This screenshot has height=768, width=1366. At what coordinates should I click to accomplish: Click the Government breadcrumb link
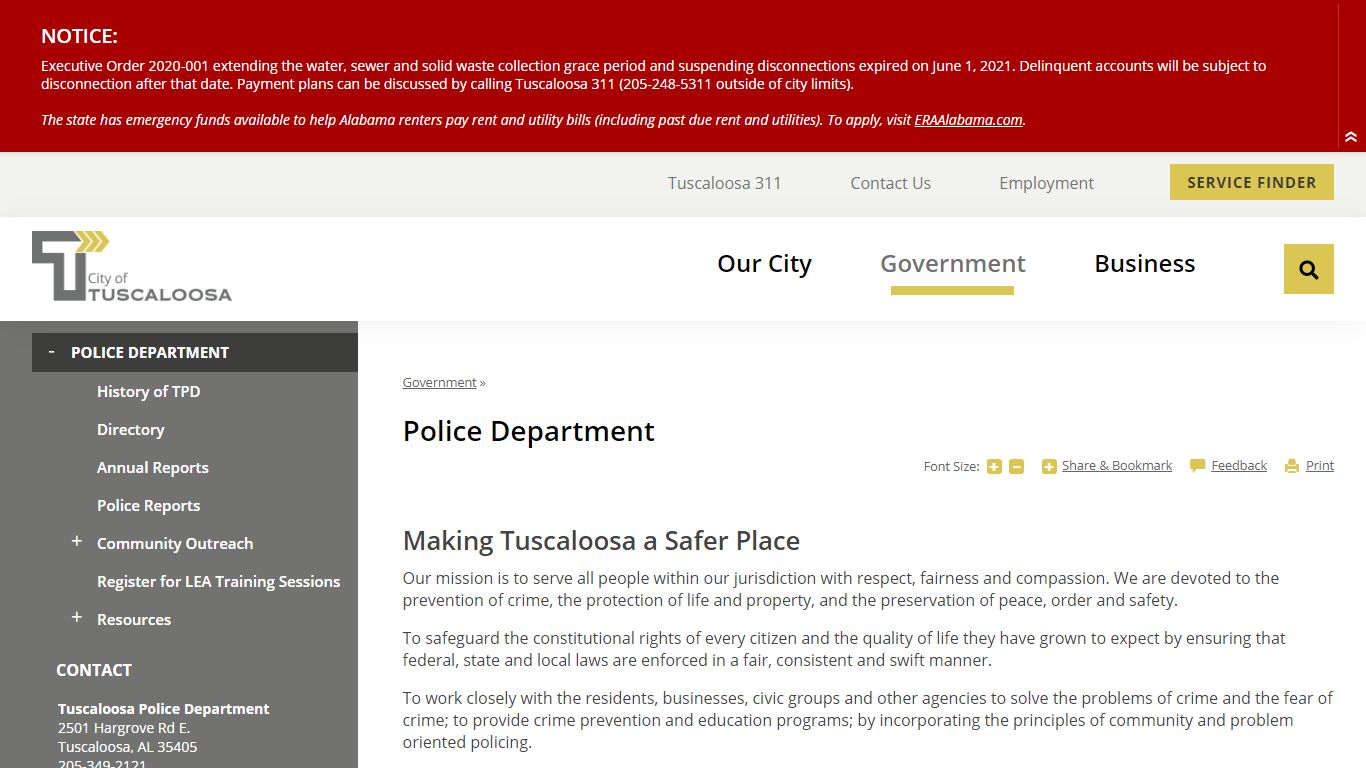coord(439,383)
